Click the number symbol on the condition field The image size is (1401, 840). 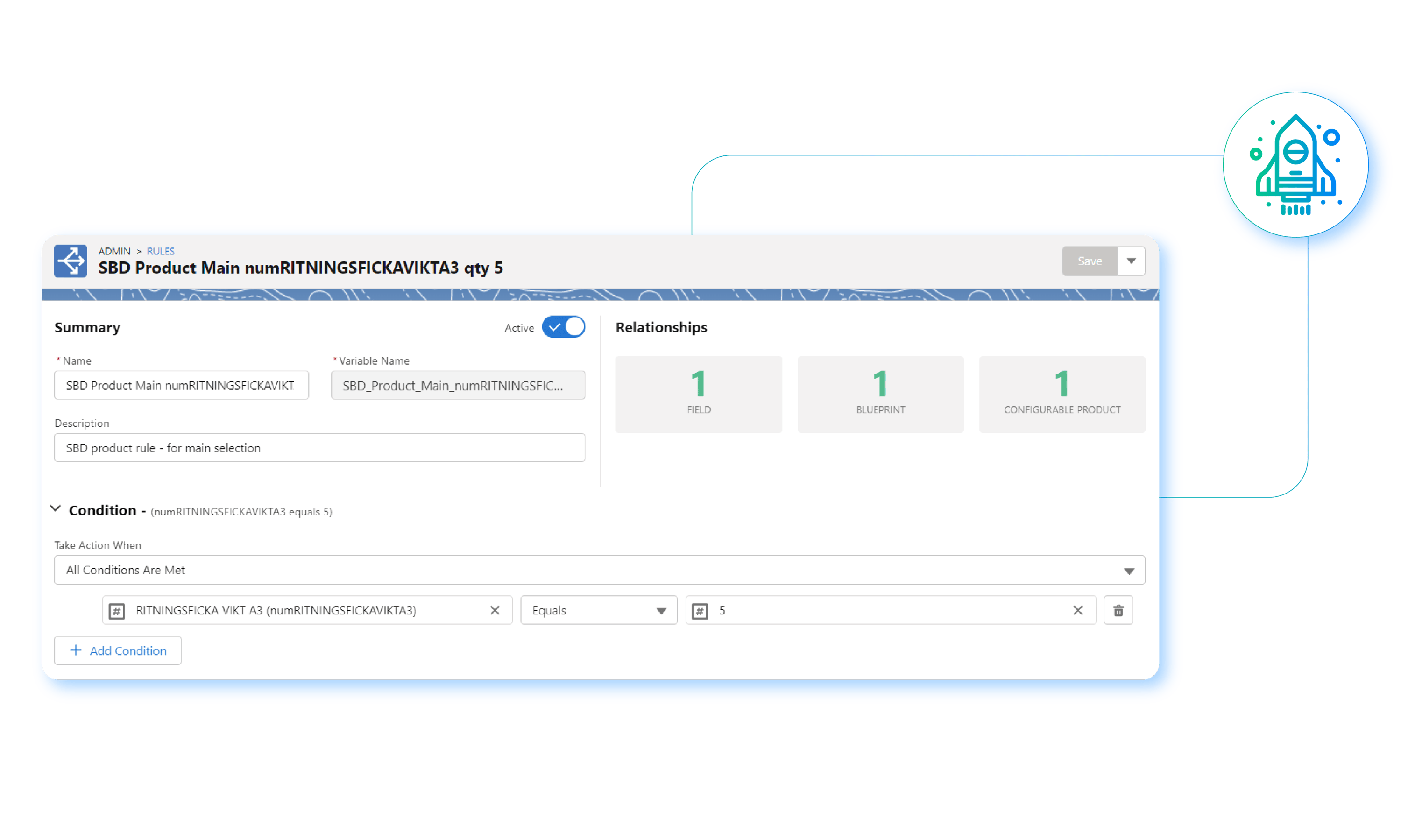pos(117,611)
